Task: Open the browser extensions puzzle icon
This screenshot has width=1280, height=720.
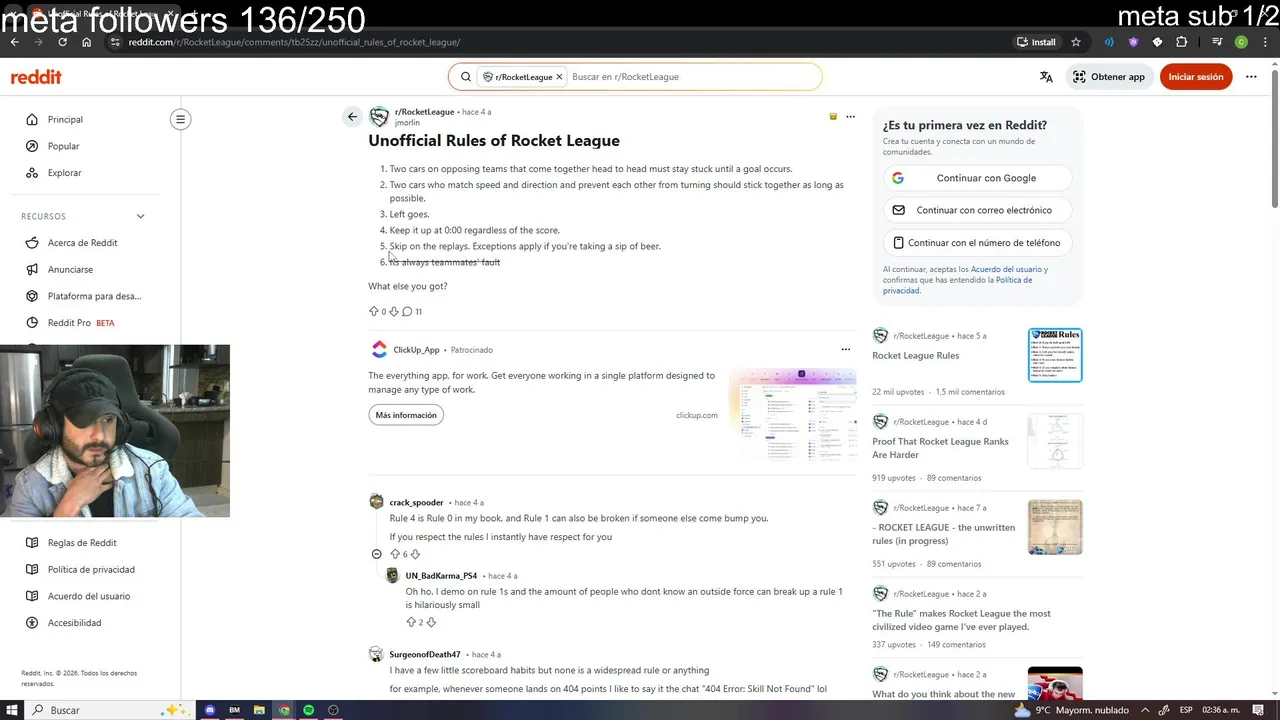Action: pos(1182,42)
